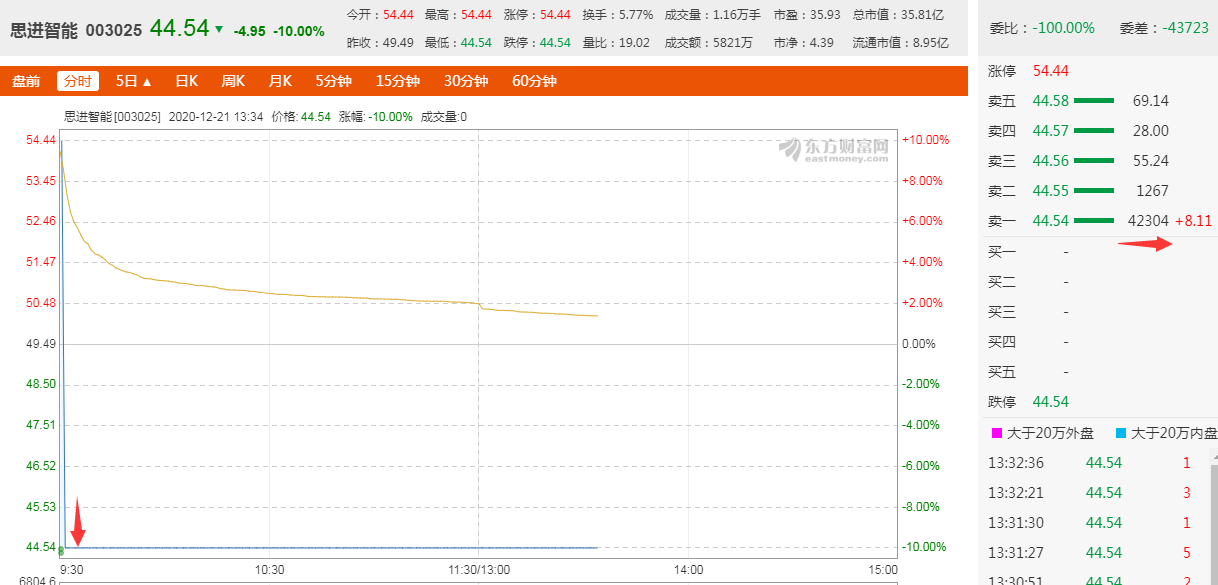Click the 买五 bid row label
Image resolution: width=1218 pixels, height=585 pixels.
(x=1001, y=372)
